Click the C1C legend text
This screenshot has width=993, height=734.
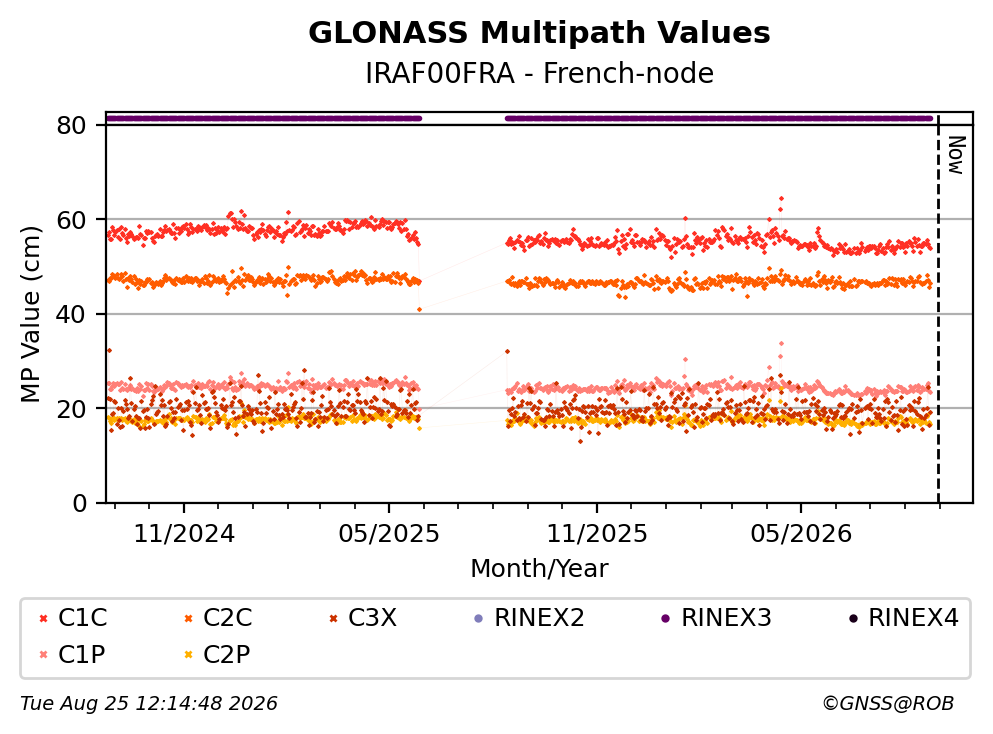pyautogui.click(x=82, y=618)
